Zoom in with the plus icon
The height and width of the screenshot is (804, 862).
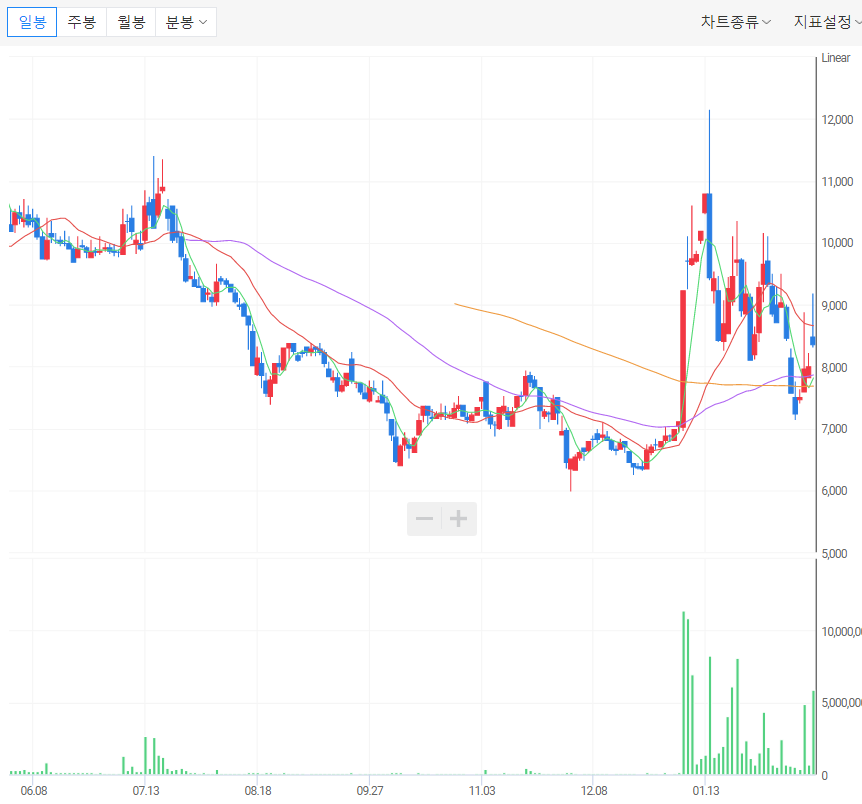(x=459, y=519)
